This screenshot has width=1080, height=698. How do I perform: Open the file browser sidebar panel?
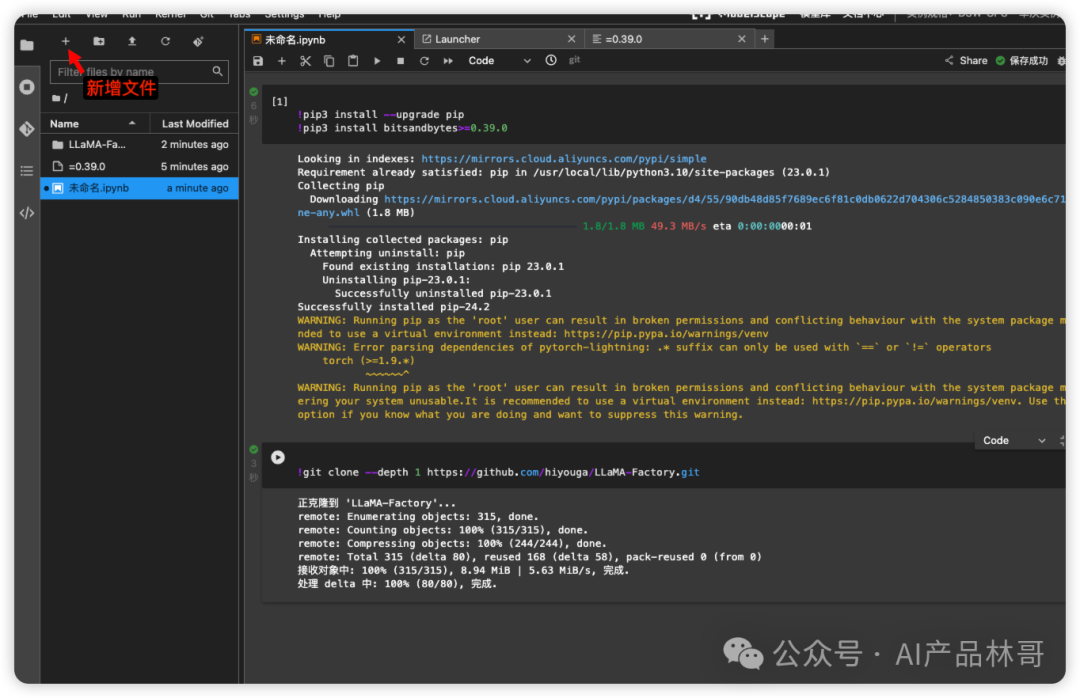27,45
